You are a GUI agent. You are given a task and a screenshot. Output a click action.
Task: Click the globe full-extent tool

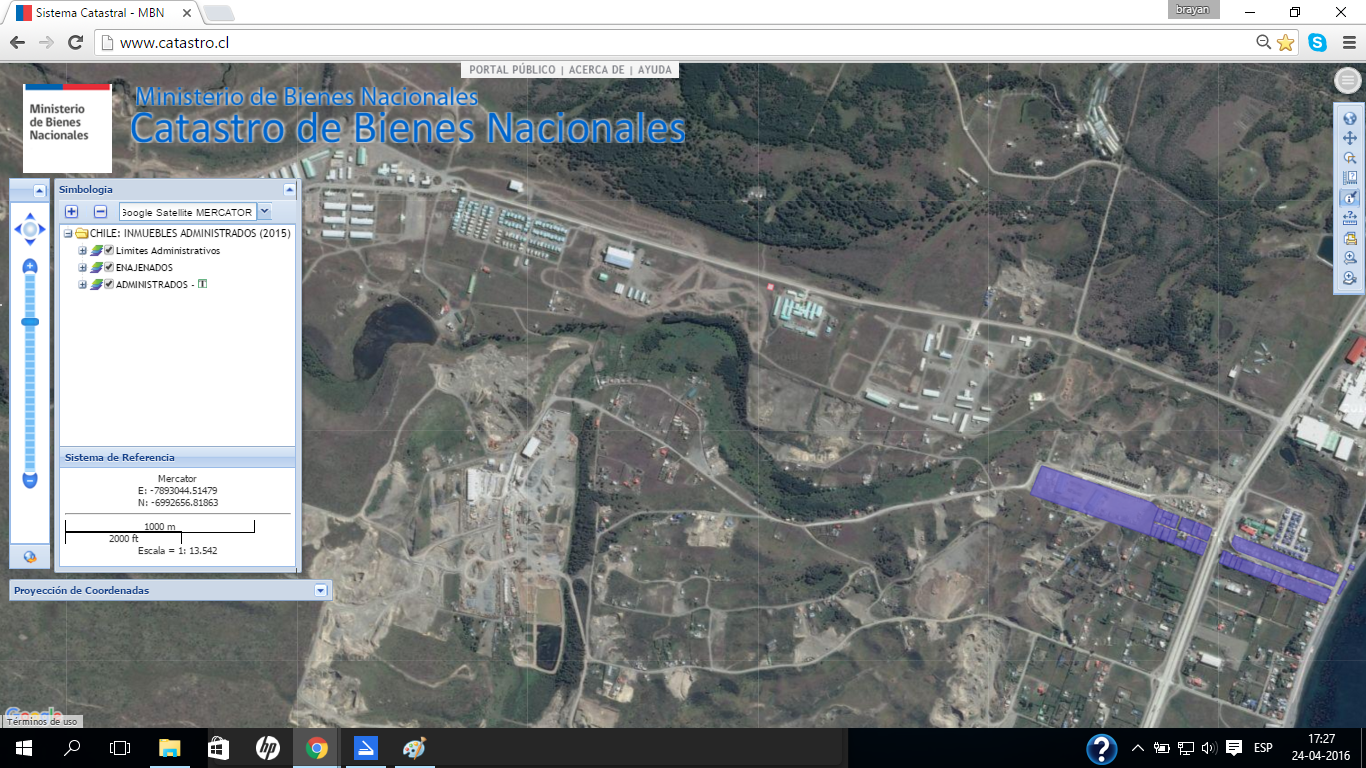1349,119
